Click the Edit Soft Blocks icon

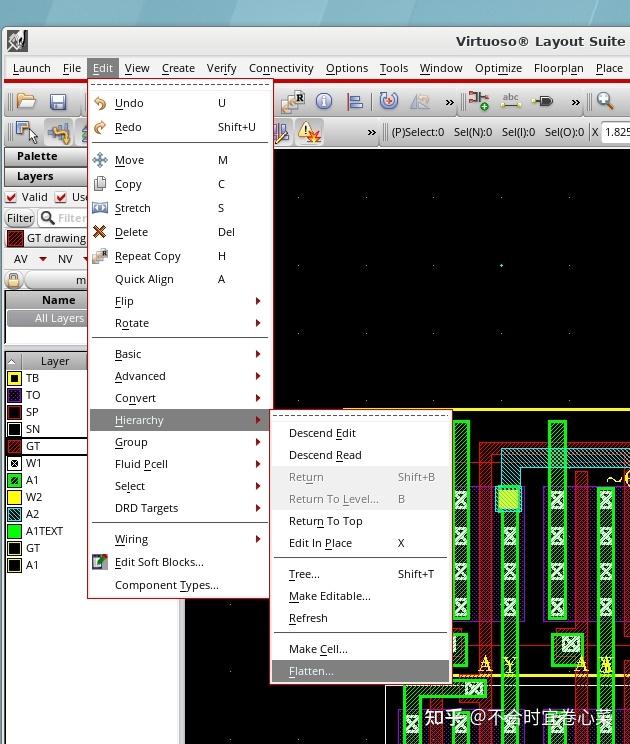click(x=100, y=562)
